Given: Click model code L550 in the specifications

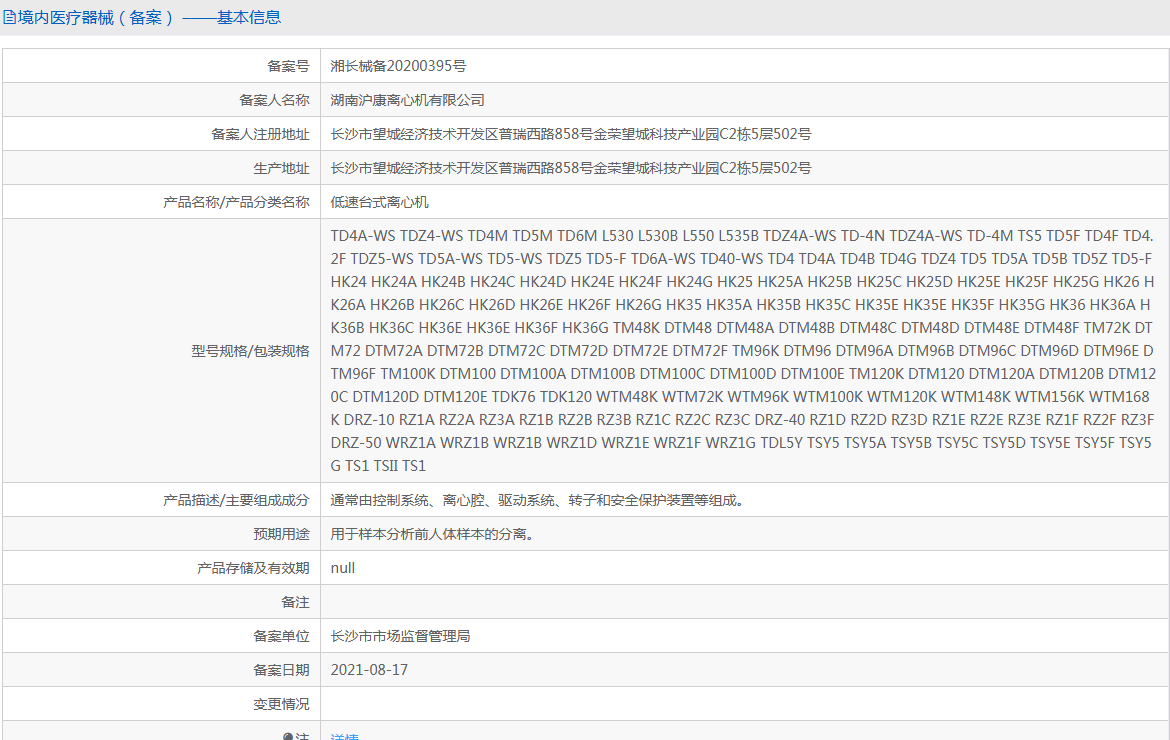Looking at the screenshot, I should coord(698,236).
